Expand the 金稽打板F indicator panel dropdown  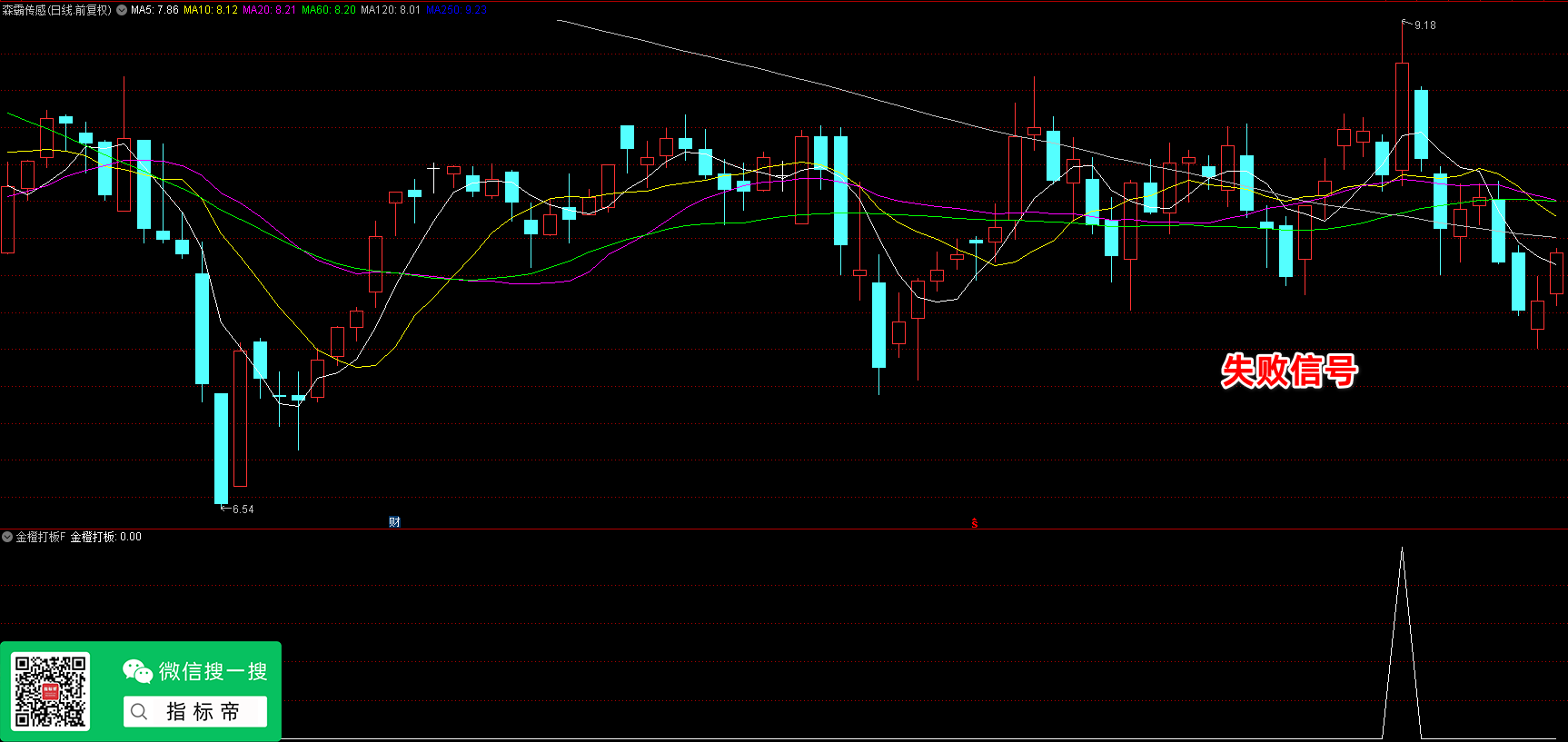[x=7, y=537]
